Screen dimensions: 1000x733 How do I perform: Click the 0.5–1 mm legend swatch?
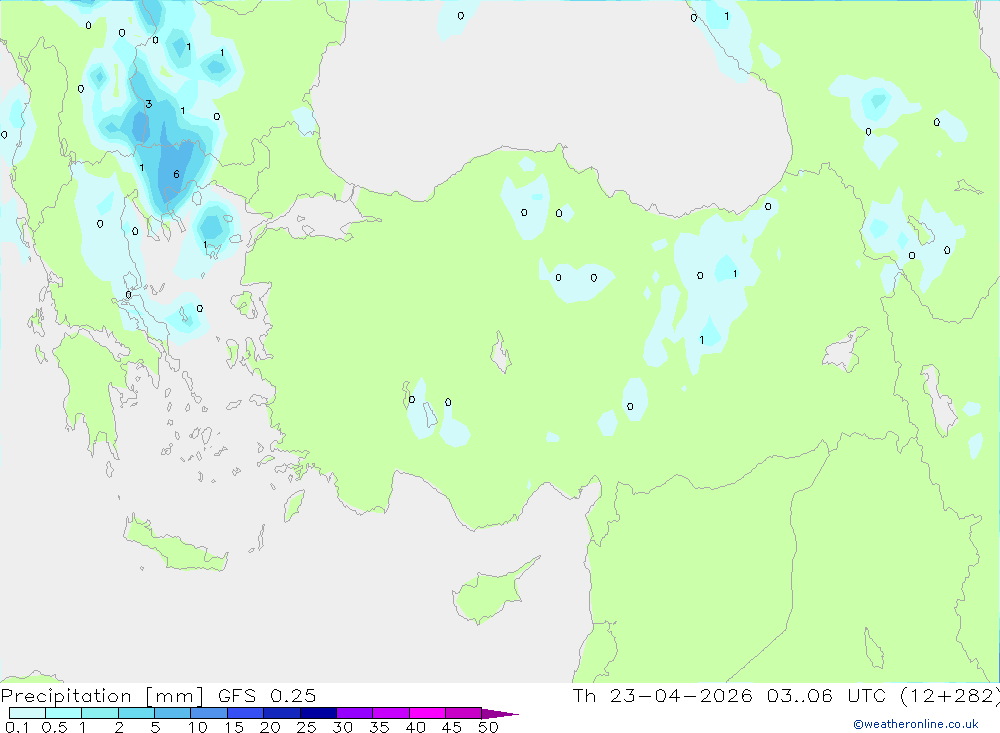(x=64, y=713)
